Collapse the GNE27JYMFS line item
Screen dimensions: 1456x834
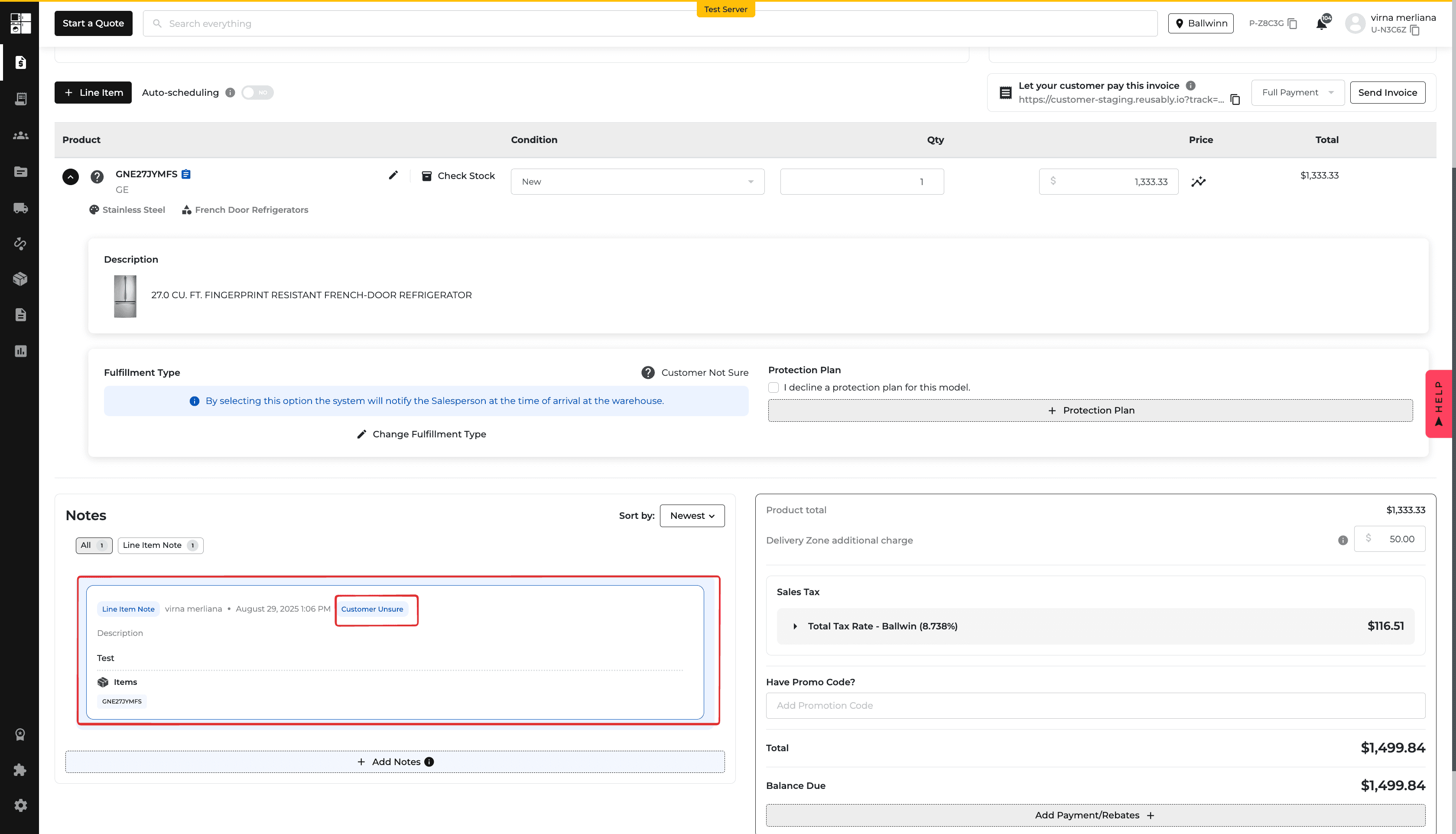point(71,176)
